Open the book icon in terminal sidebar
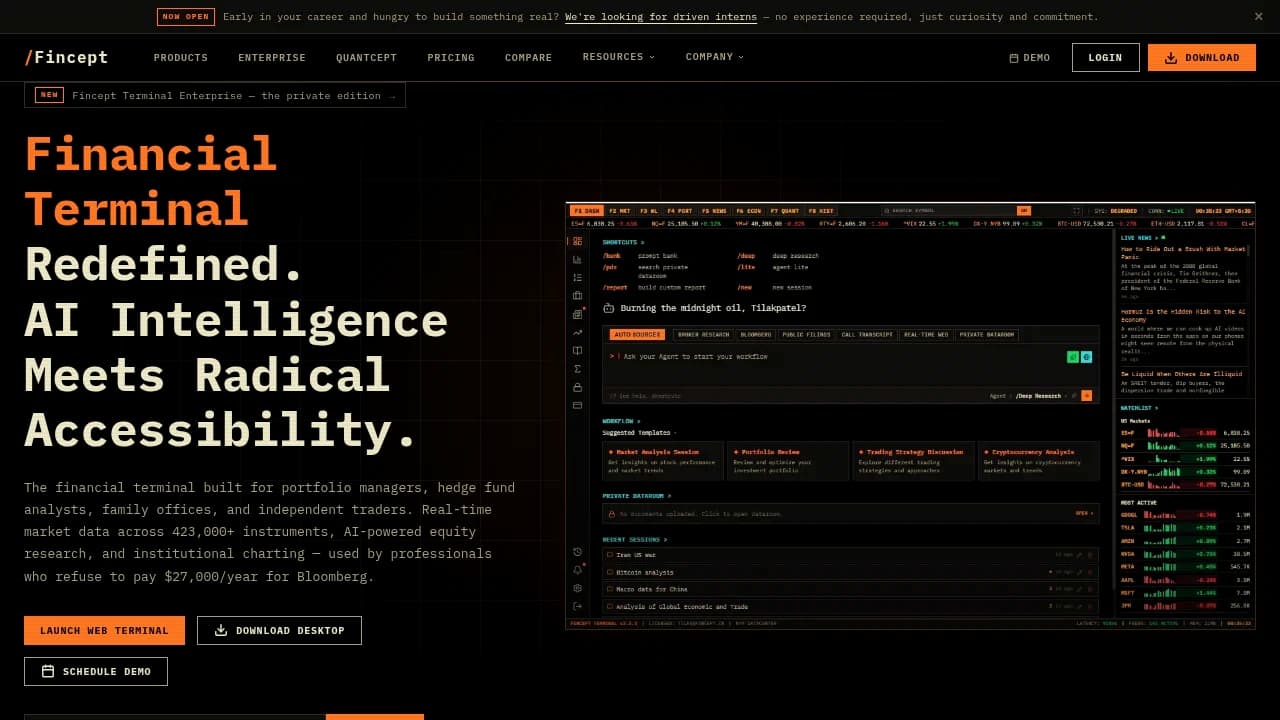The height and width of the screenshot is (720, 1280). (577, 350)
